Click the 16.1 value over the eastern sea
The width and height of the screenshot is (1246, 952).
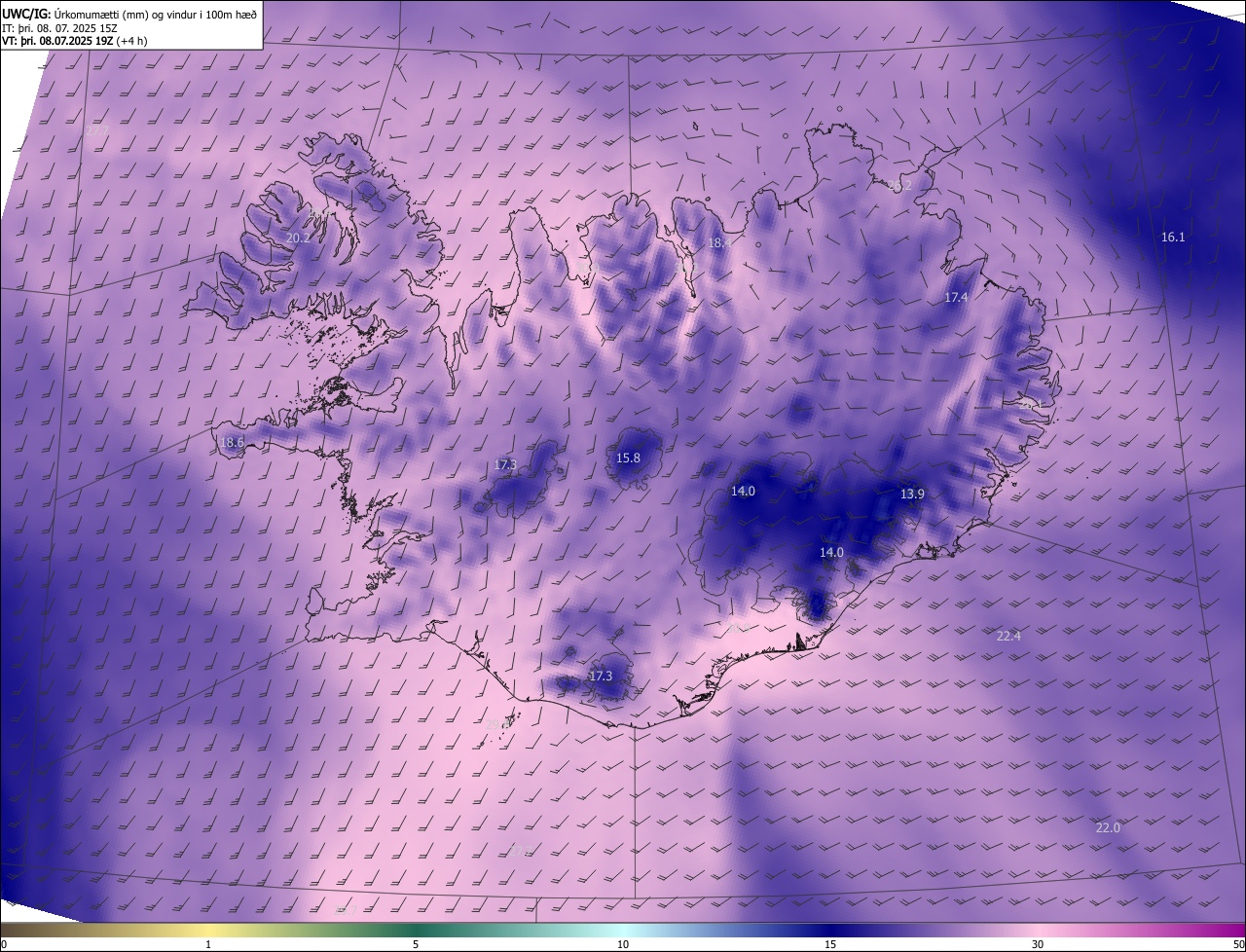1173,238
